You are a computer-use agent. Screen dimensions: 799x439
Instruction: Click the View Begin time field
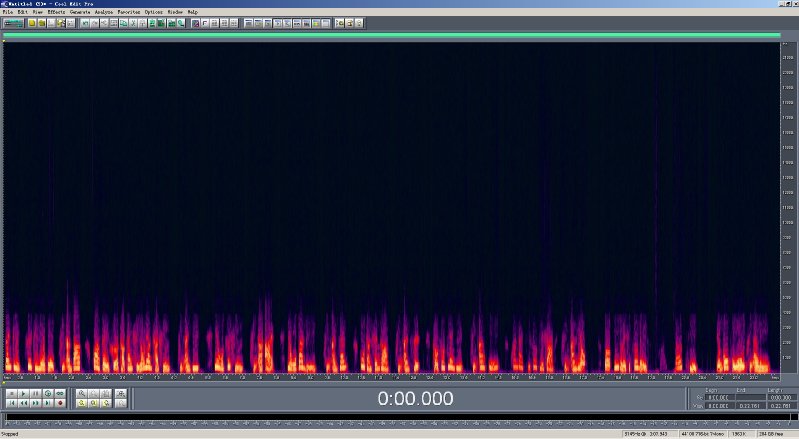click(718, 406)
